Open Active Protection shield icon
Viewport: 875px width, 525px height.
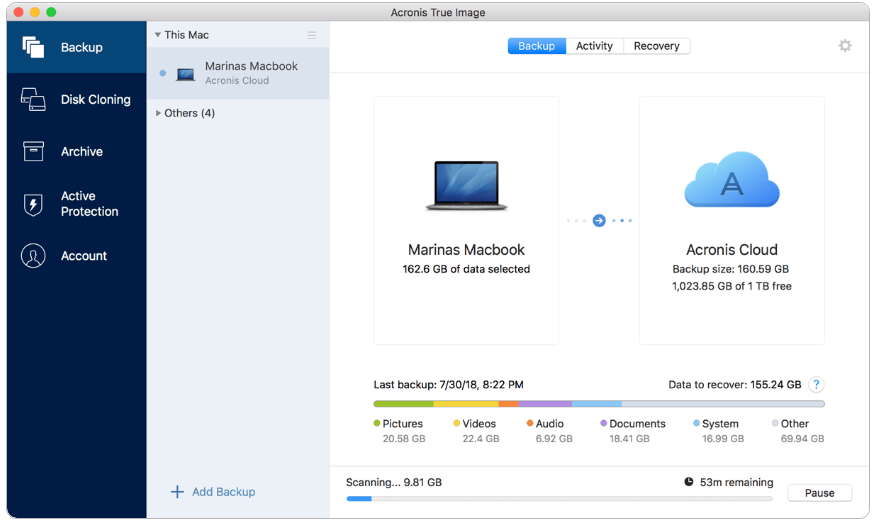(33, 204)
